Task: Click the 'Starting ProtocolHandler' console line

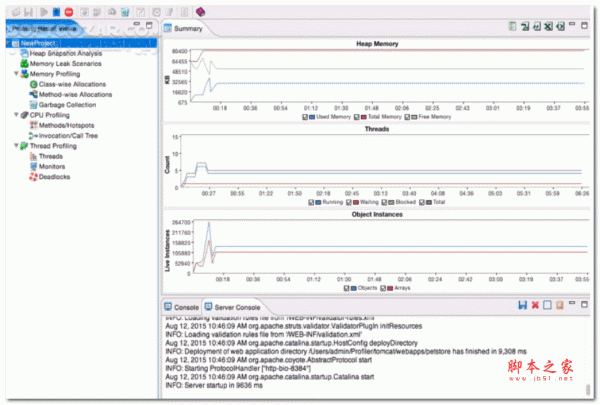Action: 238,368
